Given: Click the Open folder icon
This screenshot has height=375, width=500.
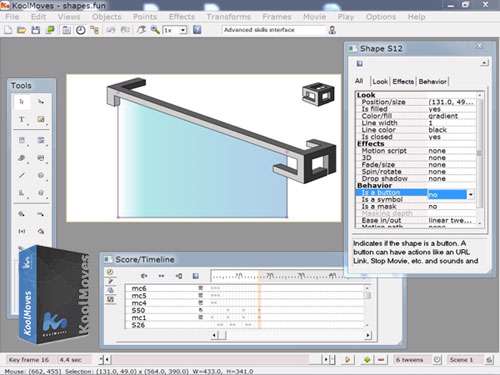Looking at the screenshot, I should point(22,30).
